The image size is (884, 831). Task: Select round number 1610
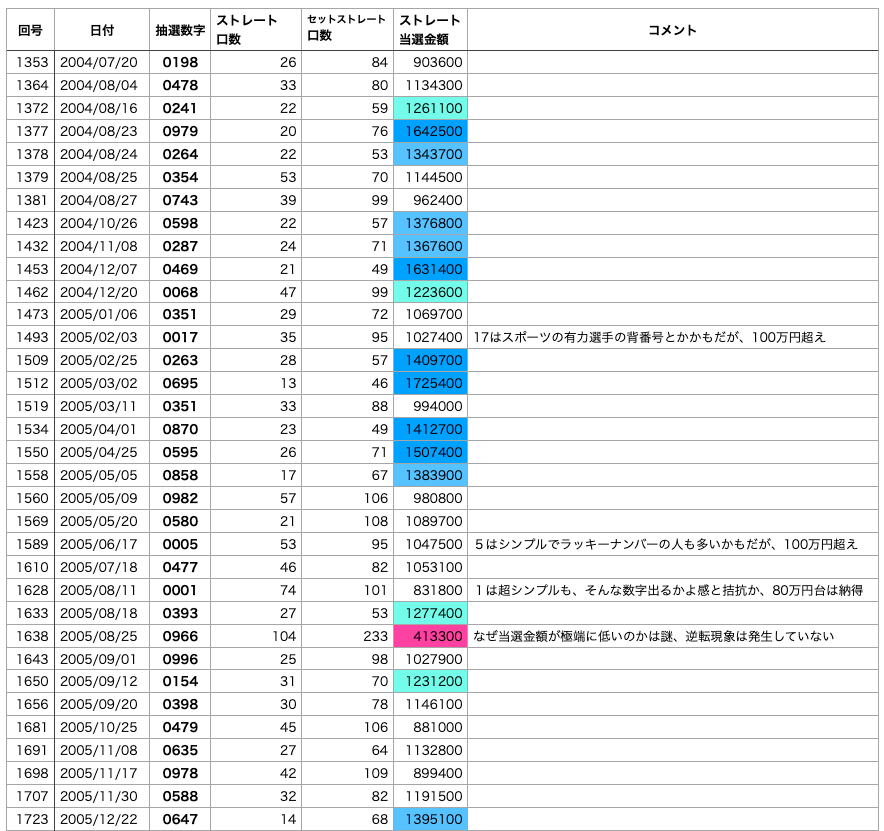pyautogui.click(x=30, y=567)
